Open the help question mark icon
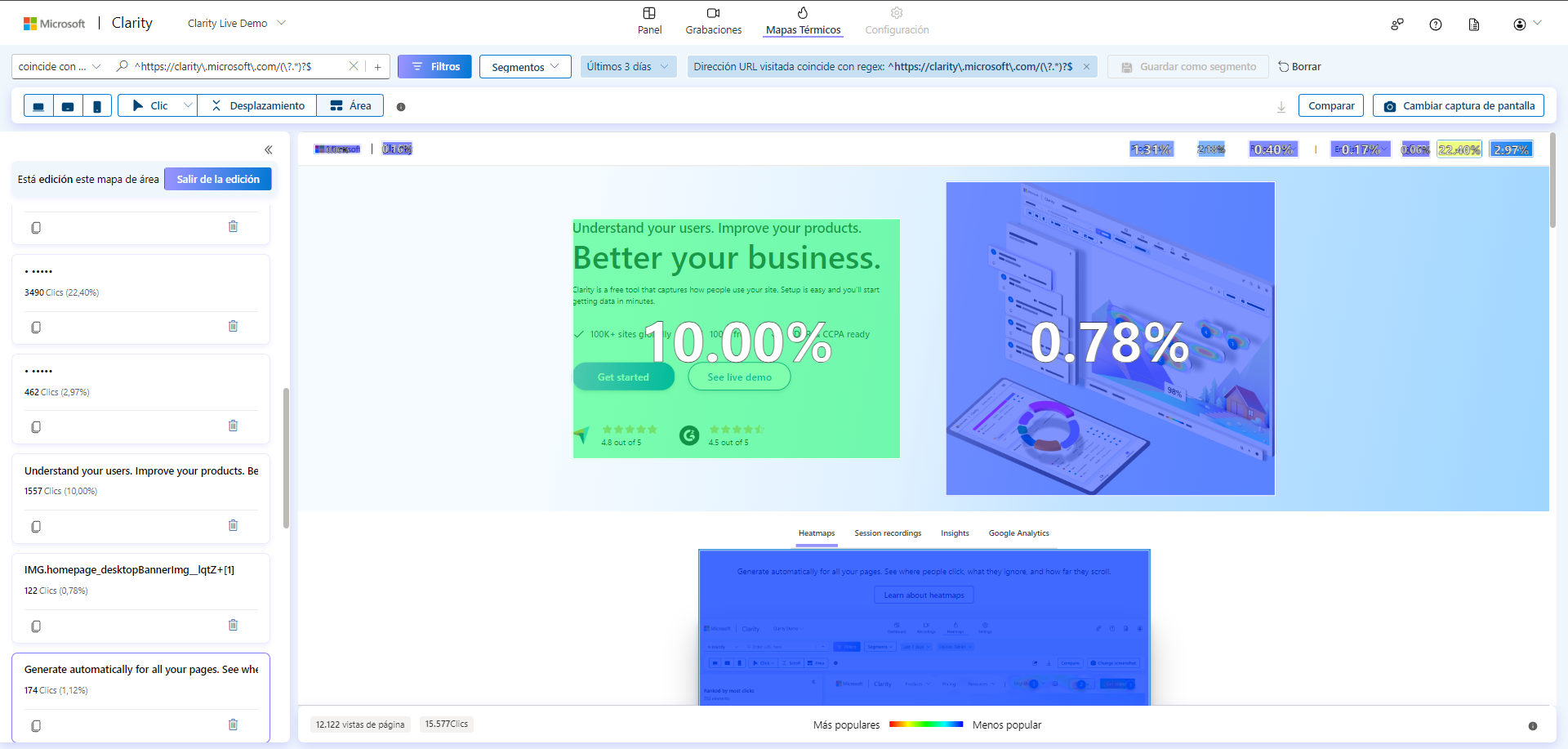 pyautogui.click(x=1436, y=25)
